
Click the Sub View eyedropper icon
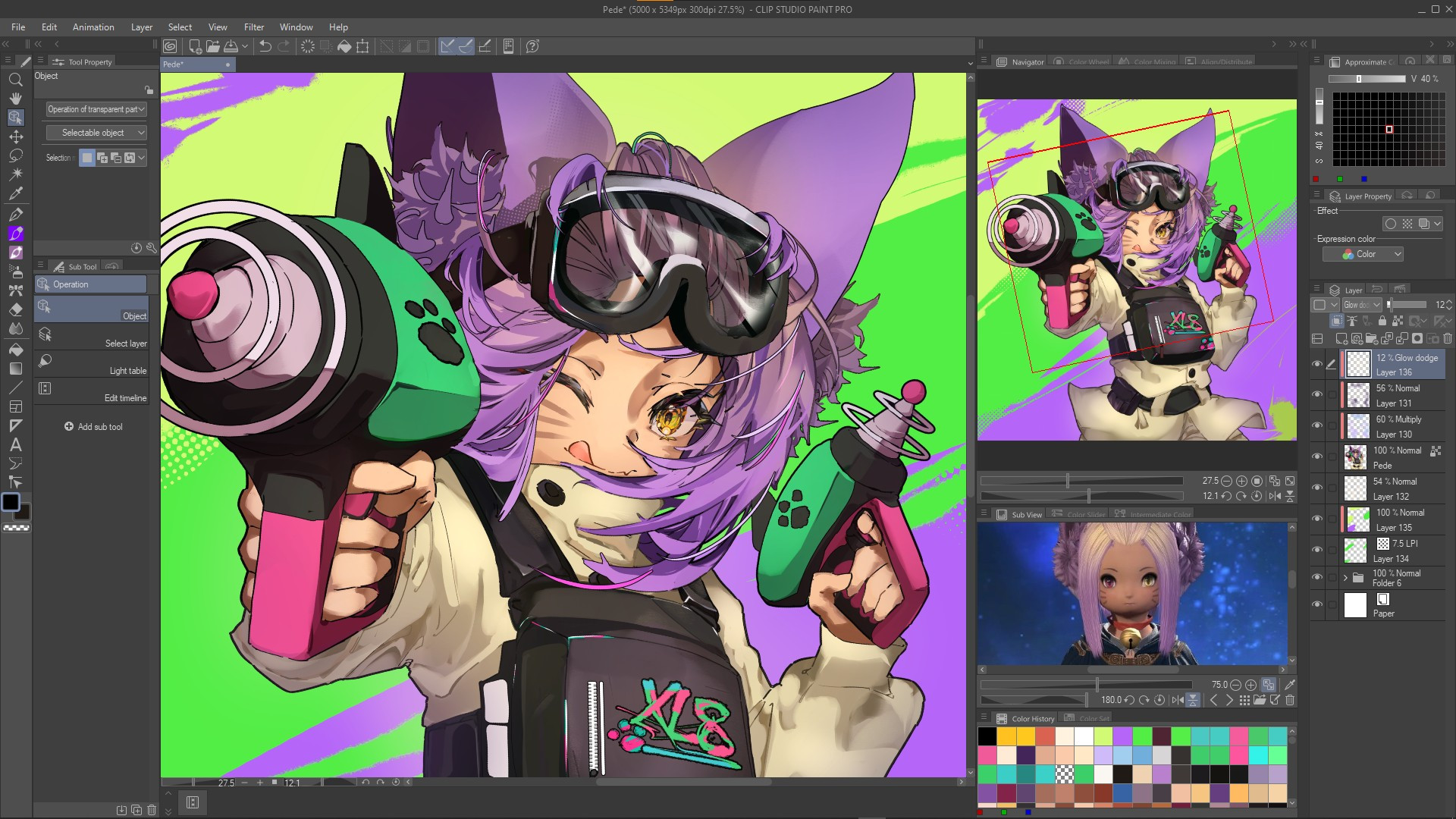pyautogui.click(x=1289, y=684)
